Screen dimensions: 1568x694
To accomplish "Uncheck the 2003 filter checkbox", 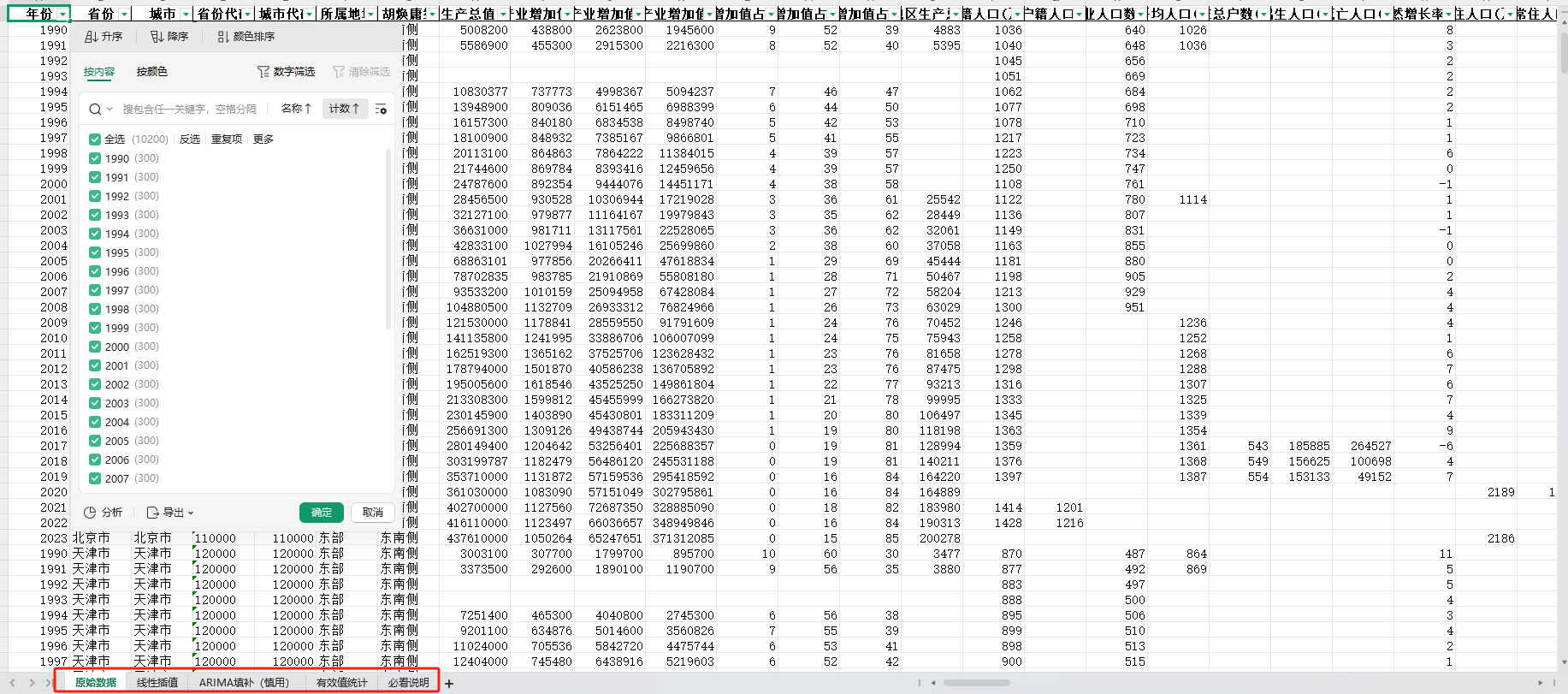I will 95,403.
